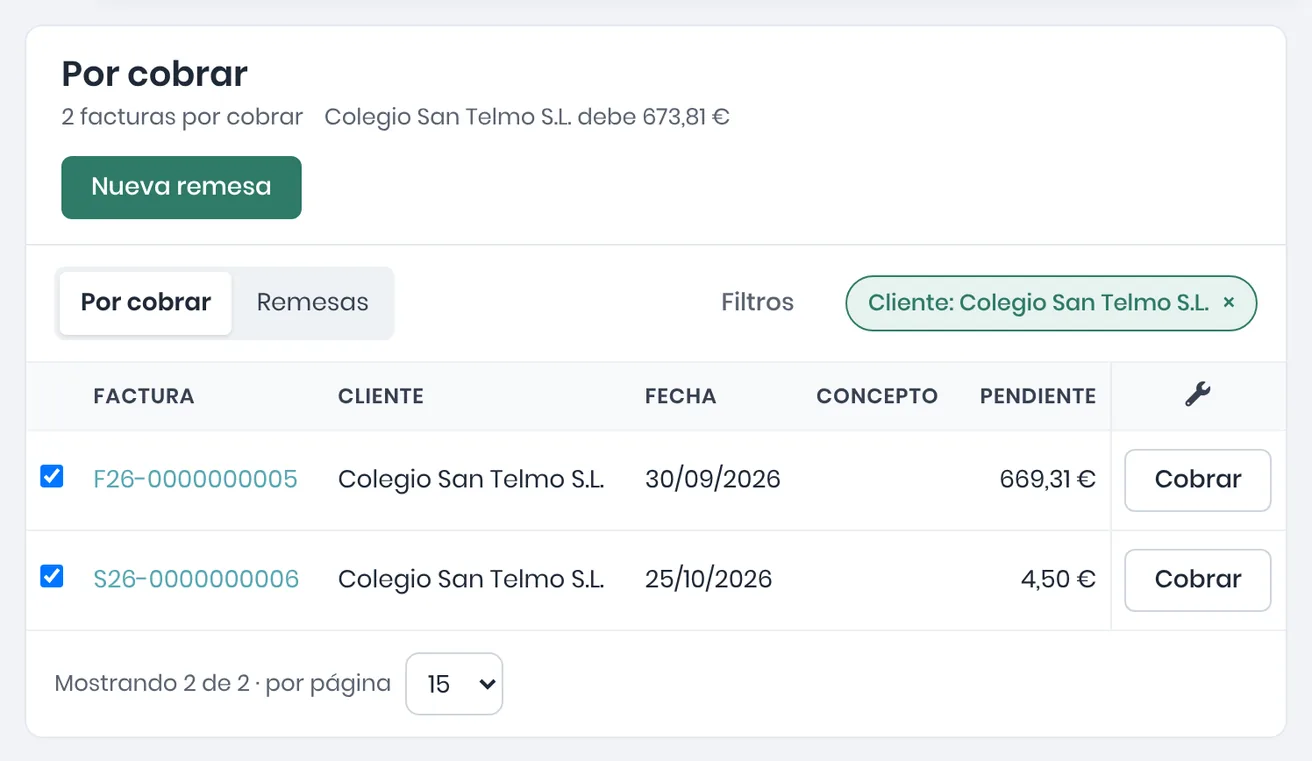Open the per page dropdown
This screenshot has height=761, width=1312.
454,684
